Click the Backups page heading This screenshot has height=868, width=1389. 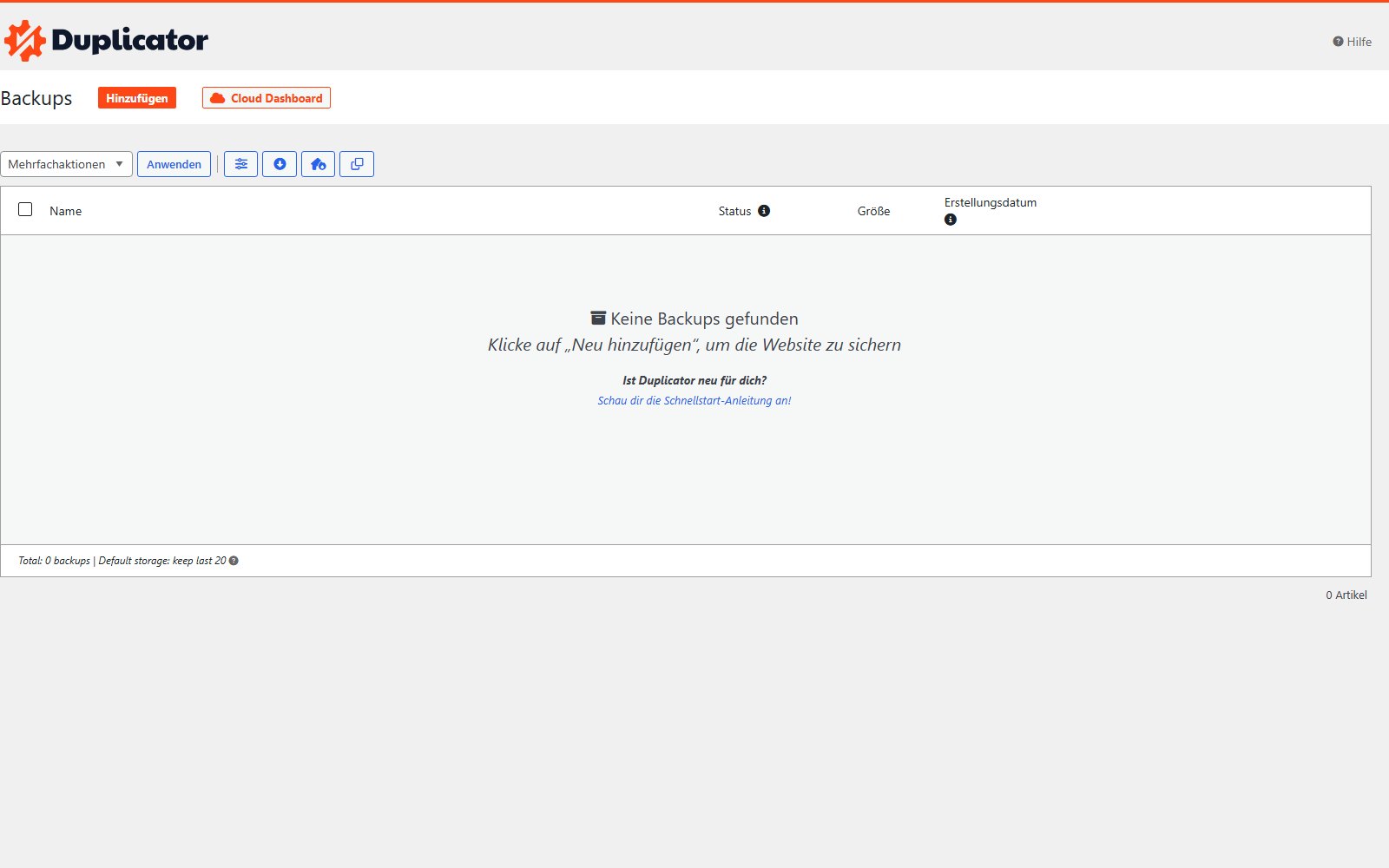[x=36, y=98]
